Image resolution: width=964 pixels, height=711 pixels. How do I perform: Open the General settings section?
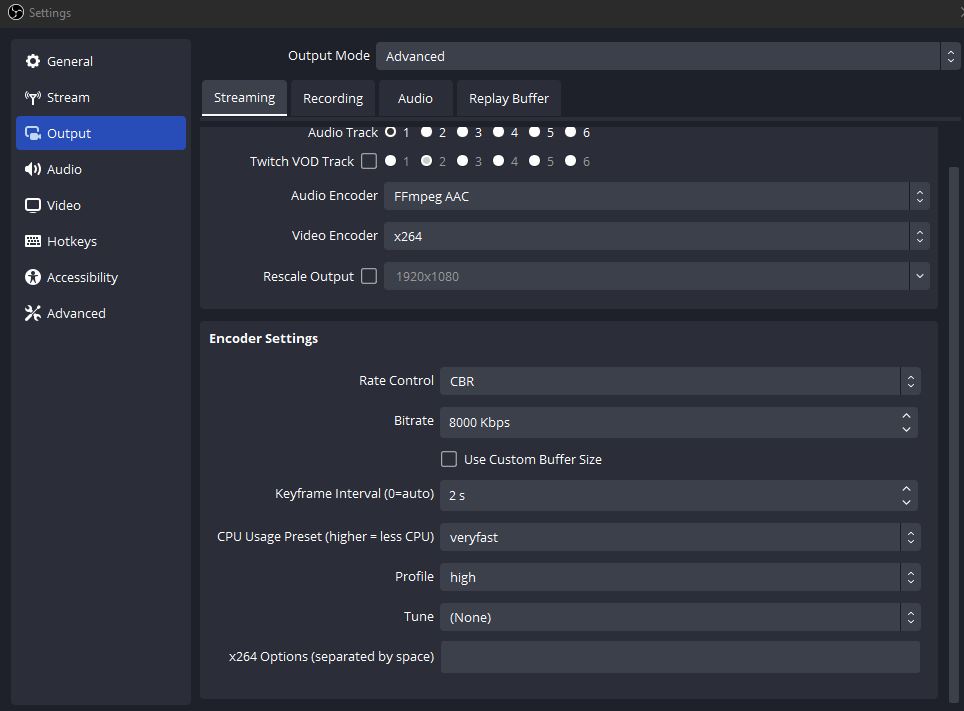[69, 61]
